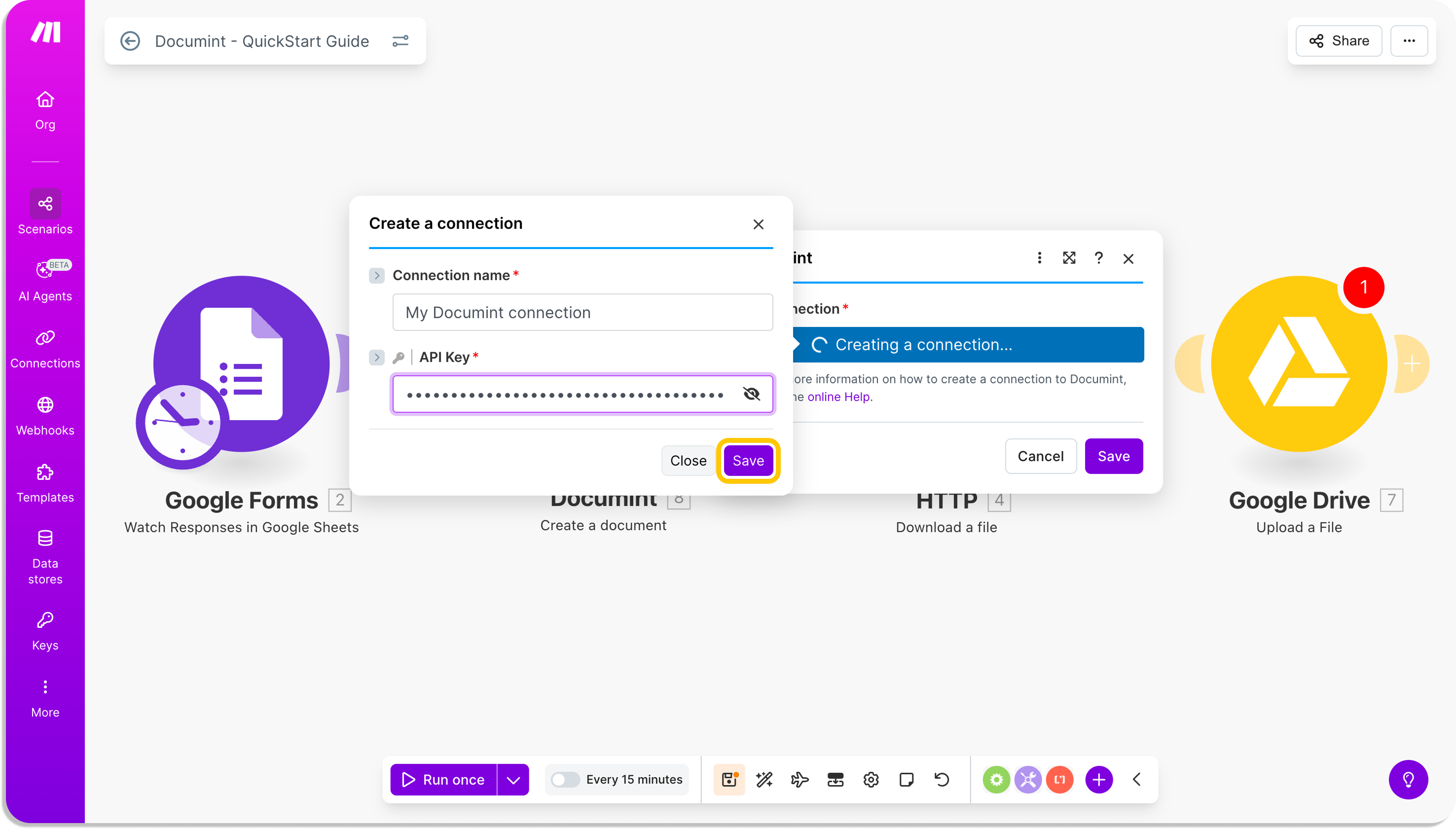Click the auto-align magic wand icon
This screenshot has width=1456, height=829.
[764, 780]
